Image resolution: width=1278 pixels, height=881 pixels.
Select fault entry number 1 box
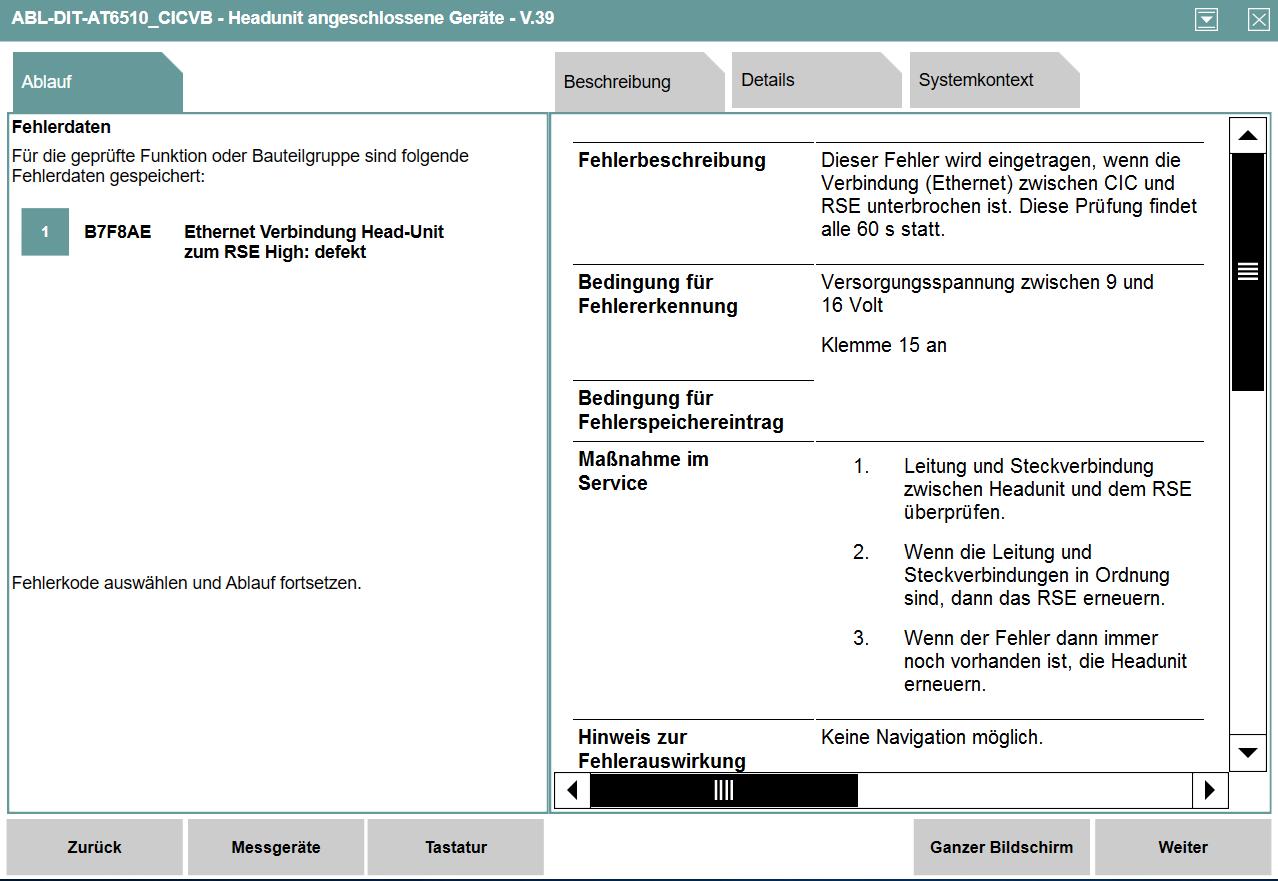click(x=45, y=232)
